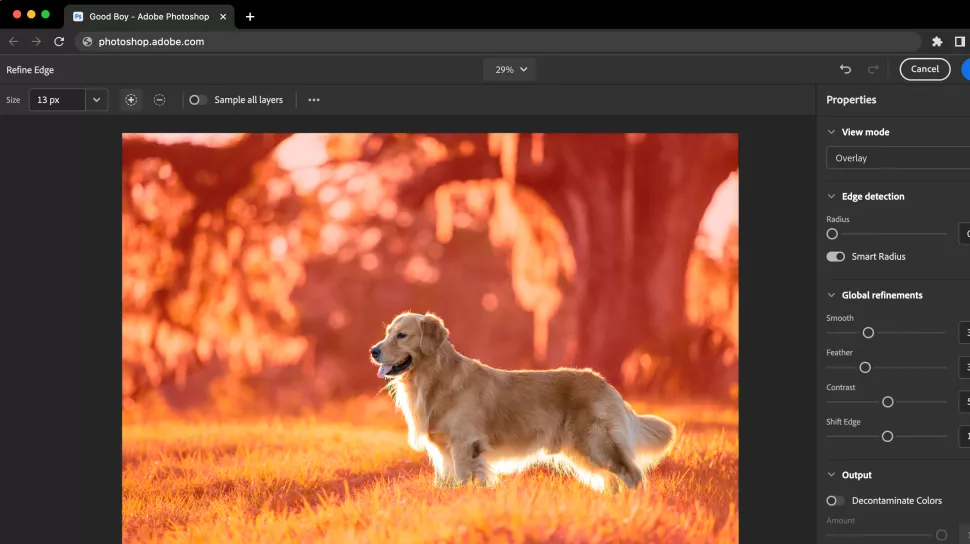Turn off Smart Radius toggle
970x544 pixels.
point(835,256)
